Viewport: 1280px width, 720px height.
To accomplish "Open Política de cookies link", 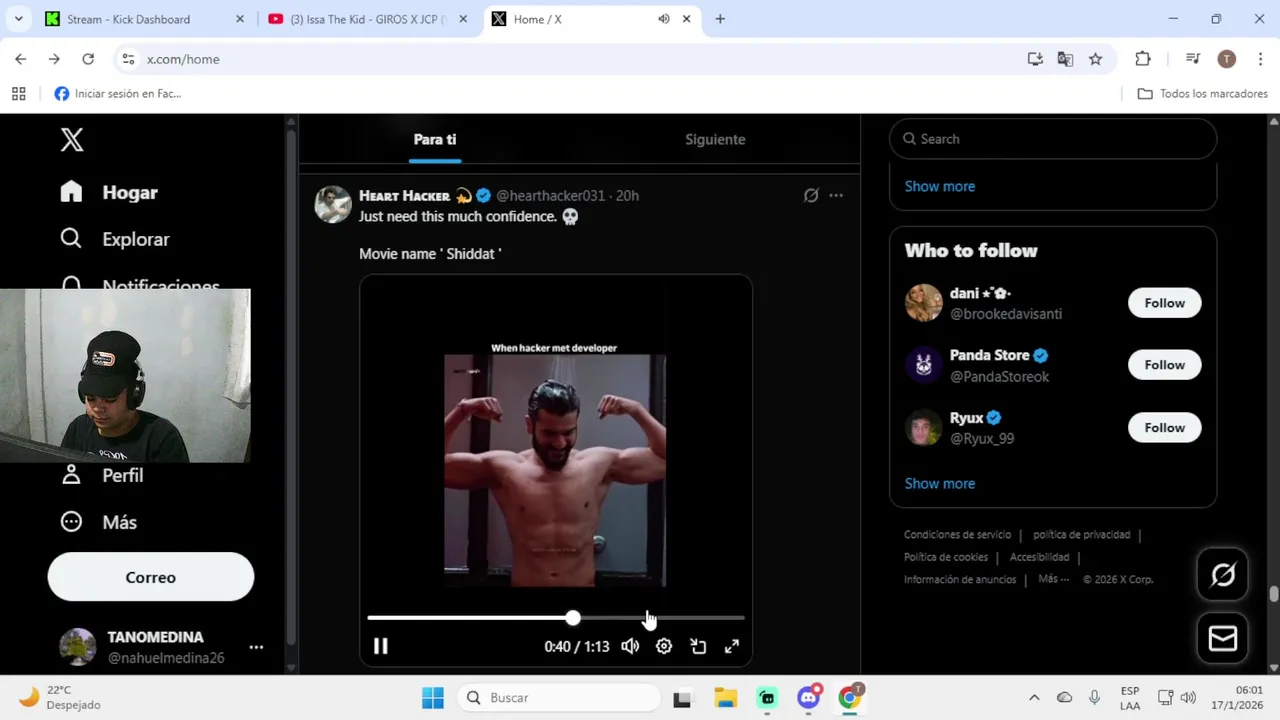I will (x=946, y=557).
